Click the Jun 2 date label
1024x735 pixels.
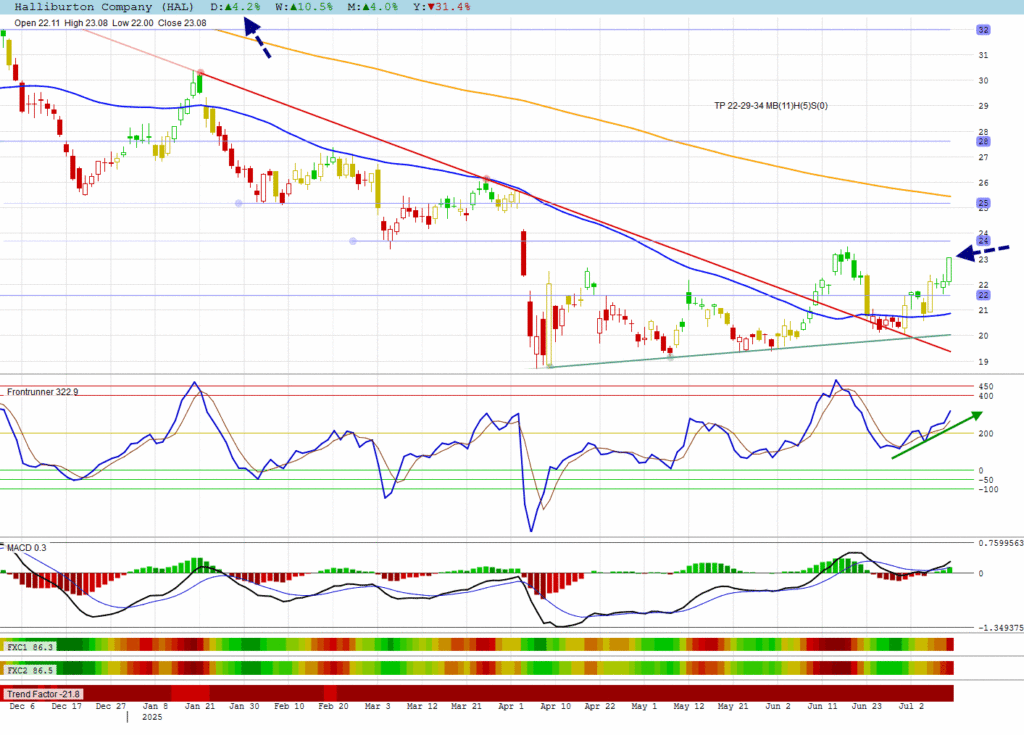(778, 706)
